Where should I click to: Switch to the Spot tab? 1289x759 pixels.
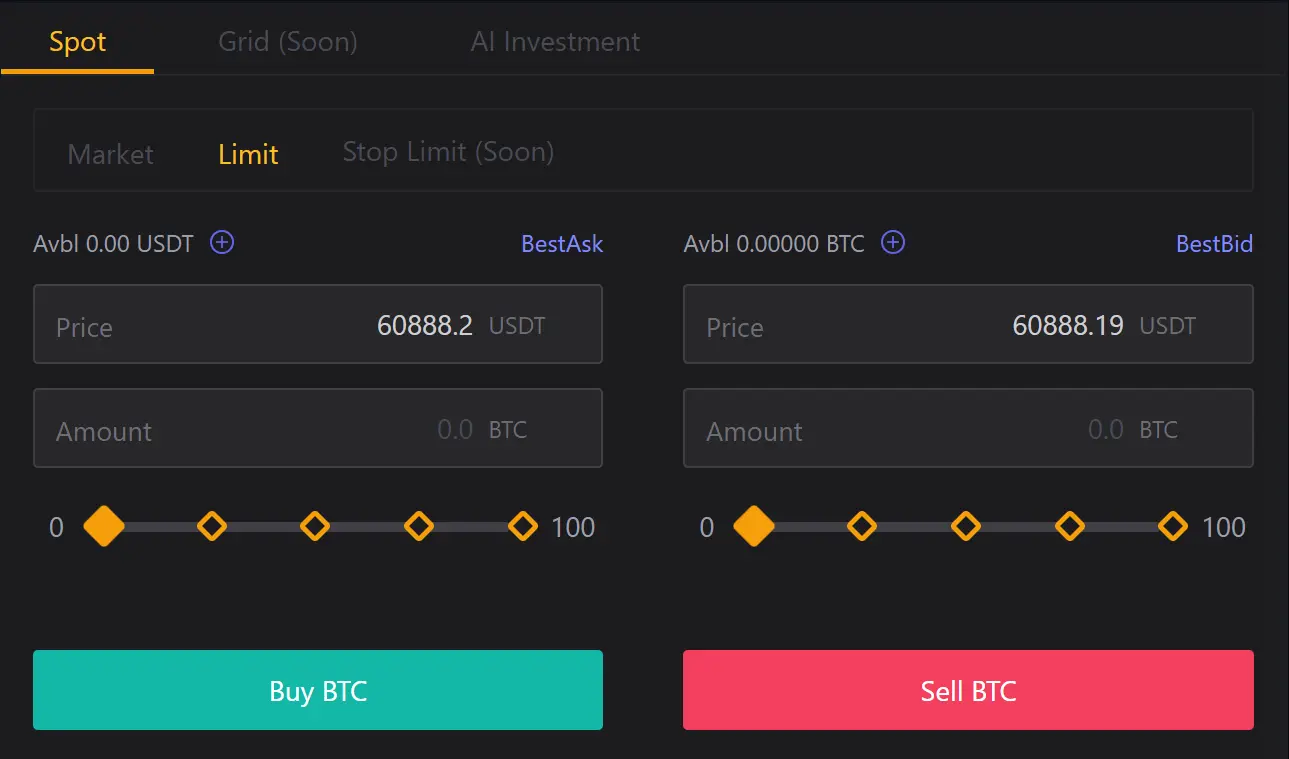click(76, 42)
